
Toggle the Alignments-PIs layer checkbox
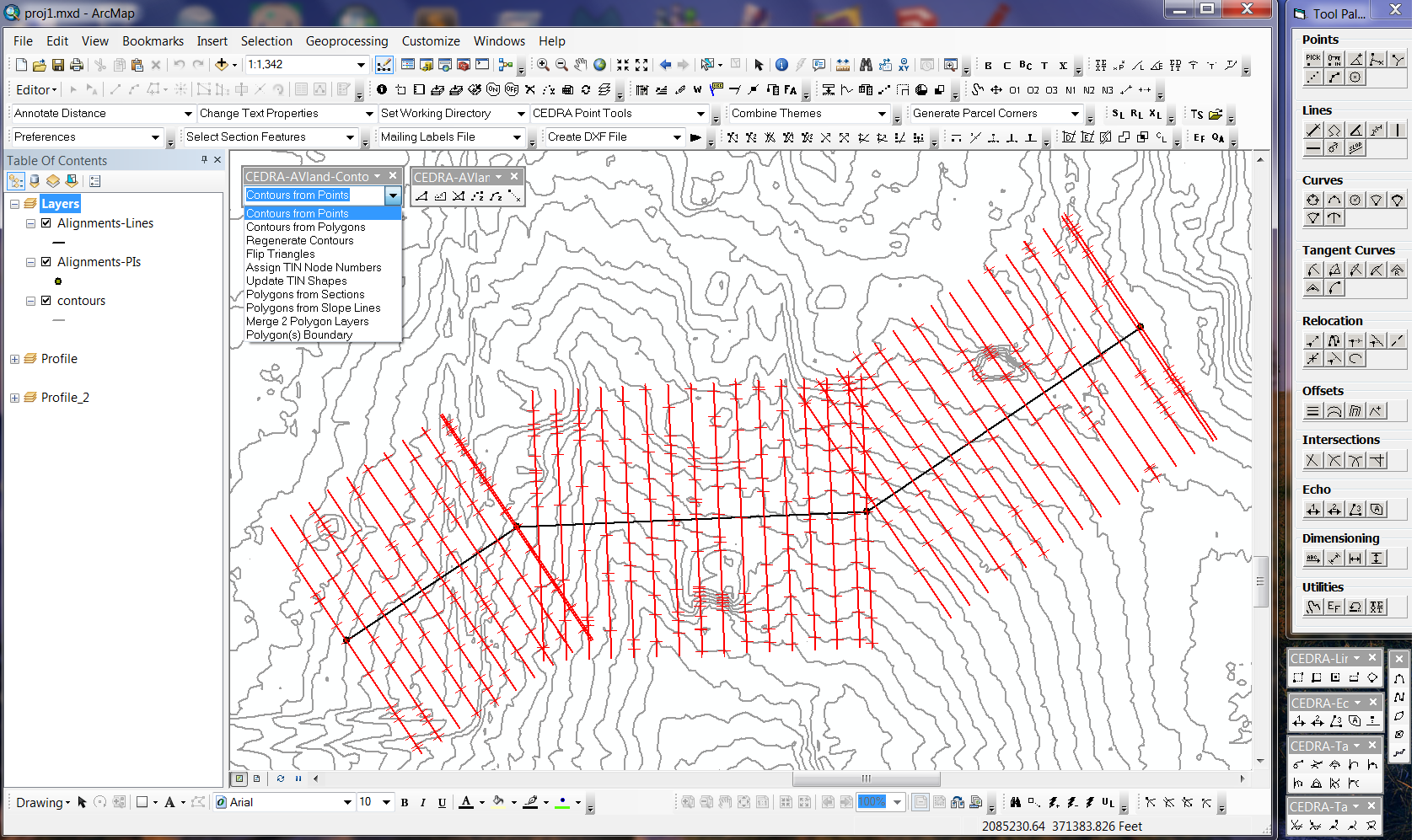pos(46,262)
